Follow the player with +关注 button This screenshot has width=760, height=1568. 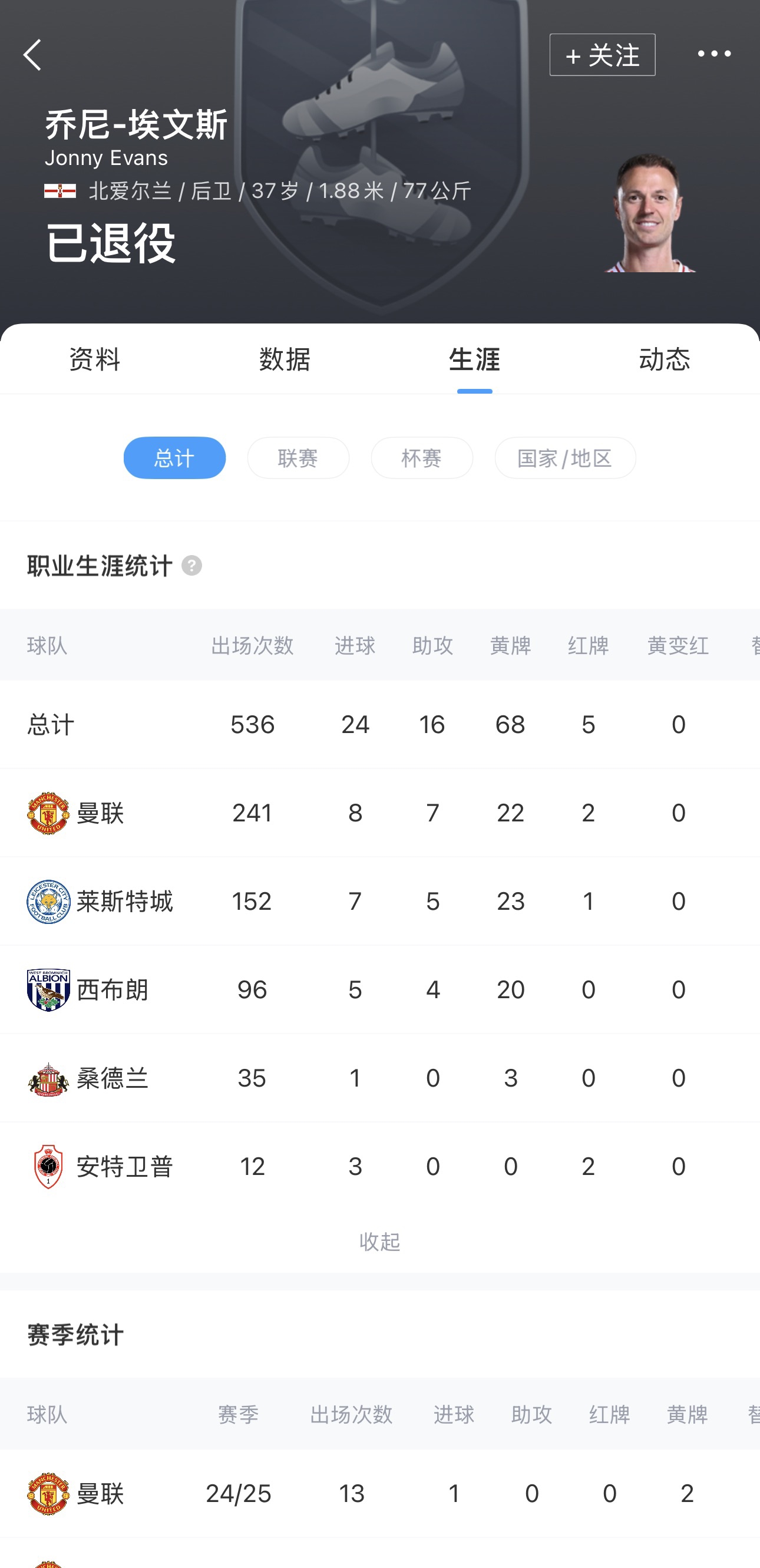point(602,55)
